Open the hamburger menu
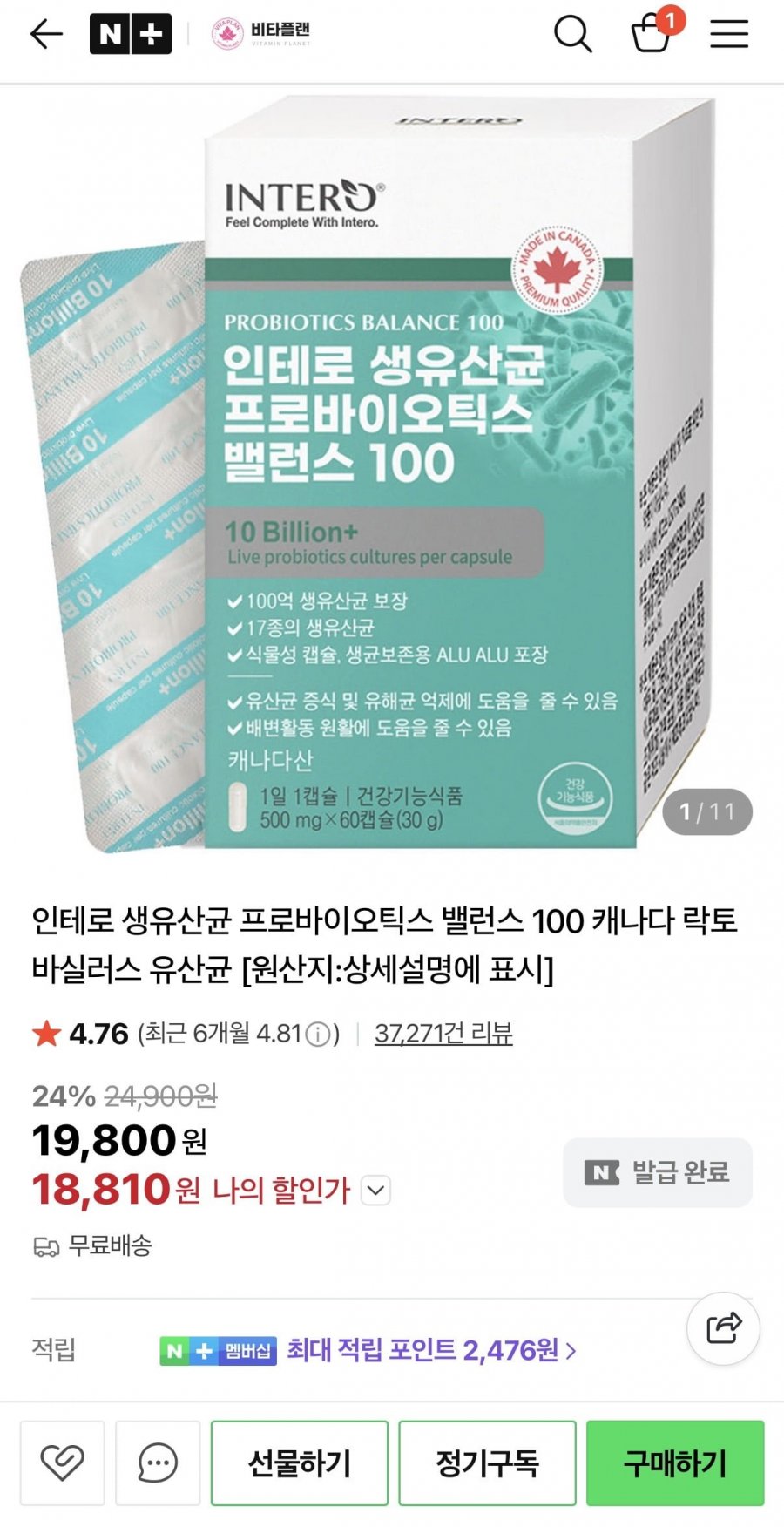The image size is (784, 1527). (x=729, y=34)
